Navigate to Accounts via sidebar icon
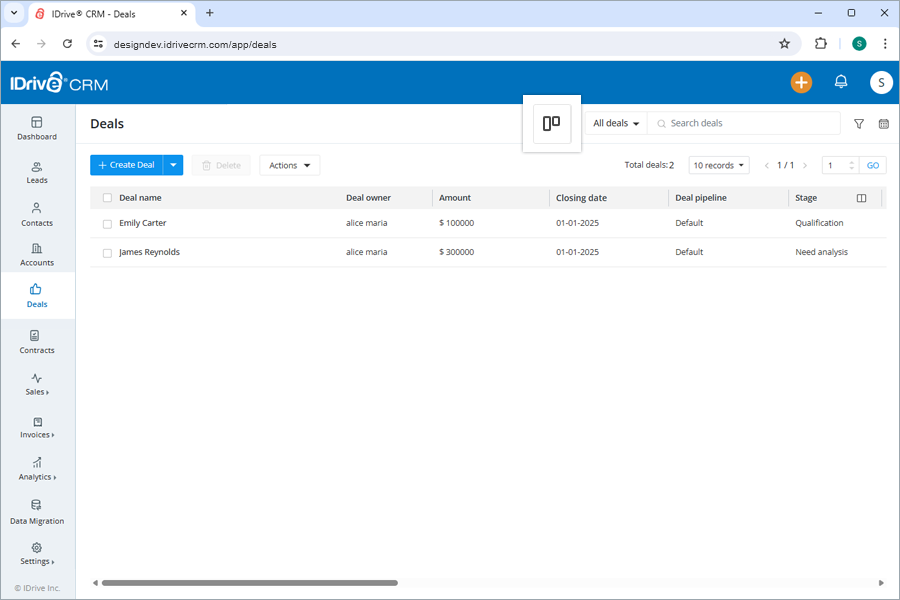Screen dimensions: 900x600 point(37,255)
